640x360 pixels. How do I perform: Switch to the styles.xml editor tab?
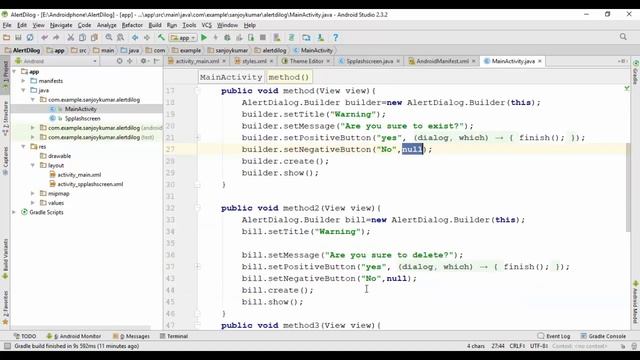pyautogui.click(x=254, y=61)
